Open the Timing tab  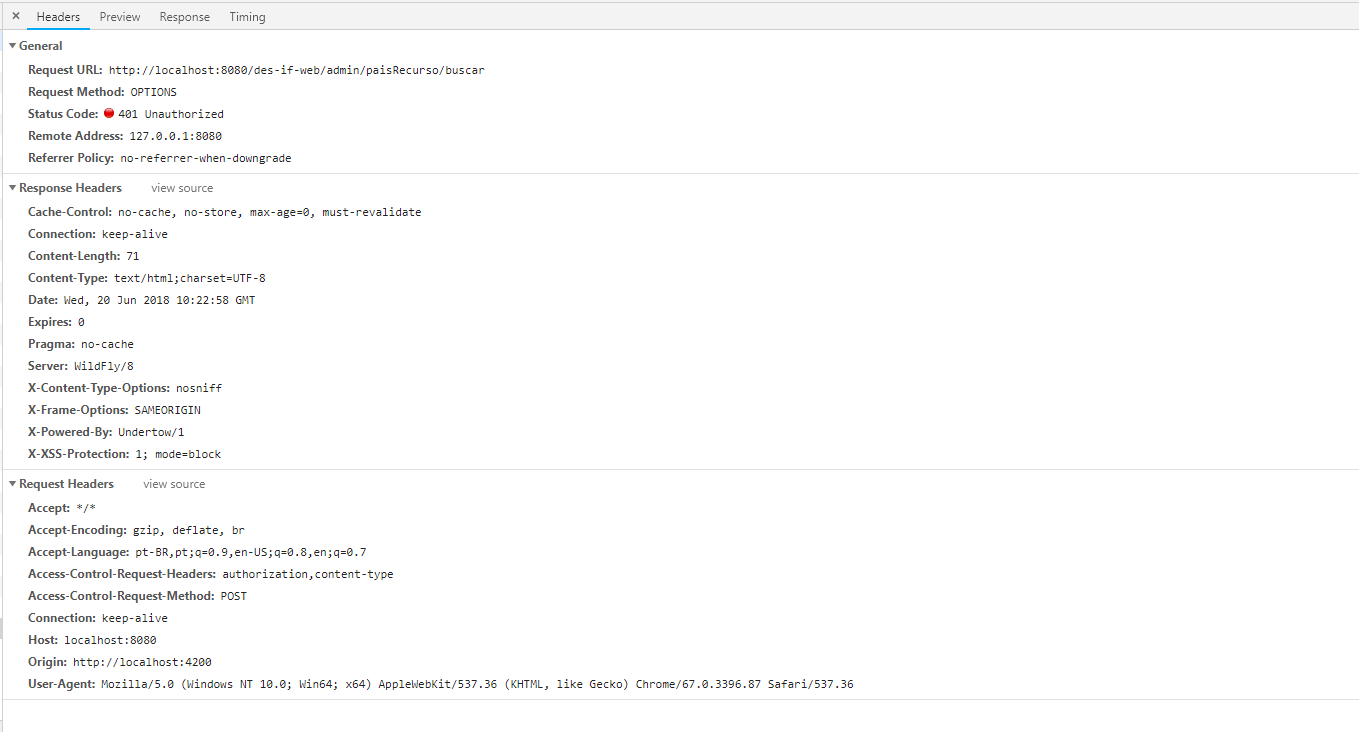click(x=247, y=17)
